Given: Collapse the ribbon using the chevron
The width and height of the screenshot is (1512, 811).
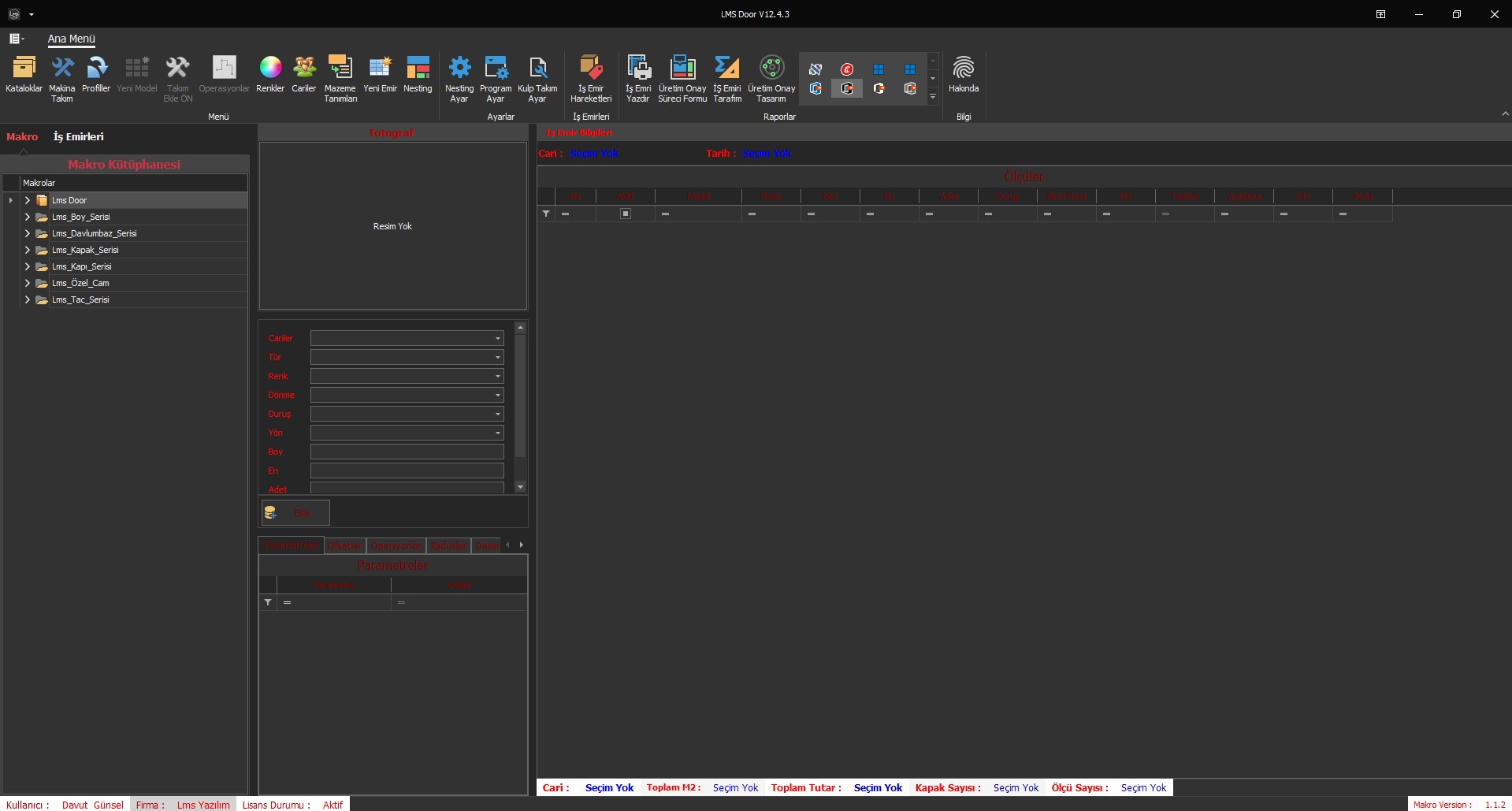Looking at the screenshot, I should point(1505,113).
